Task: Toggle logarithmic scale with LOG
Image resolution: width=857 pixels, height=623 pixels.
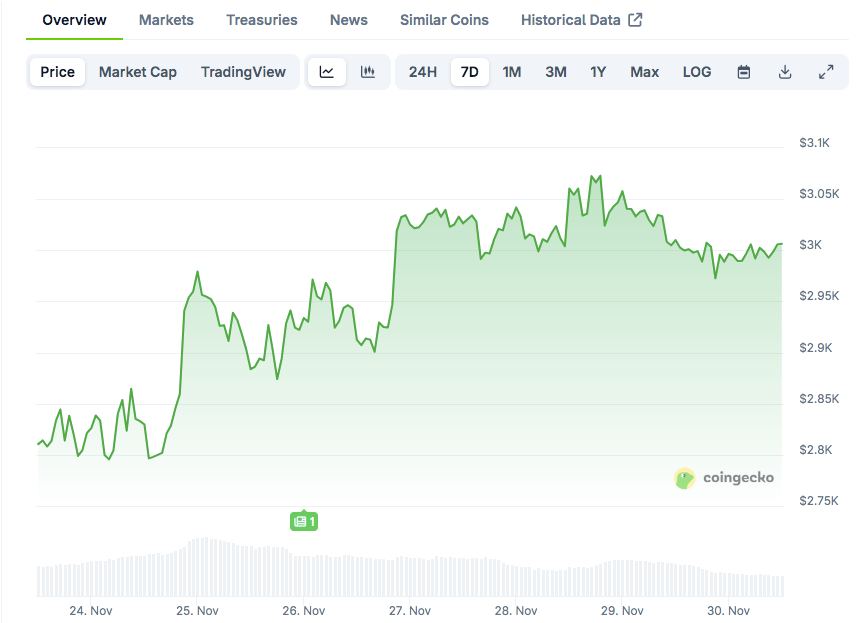Action: 696,72
